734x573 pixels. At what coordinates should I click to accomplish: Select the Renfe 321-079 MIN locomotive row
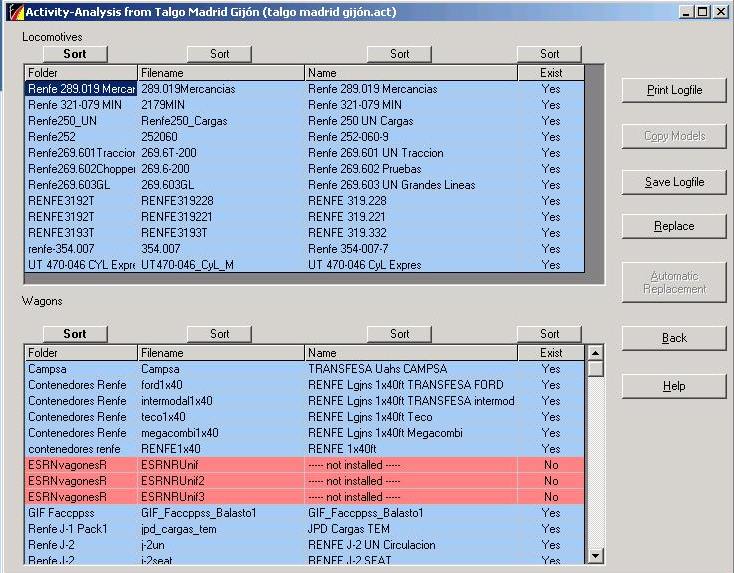tap(300, 105)
